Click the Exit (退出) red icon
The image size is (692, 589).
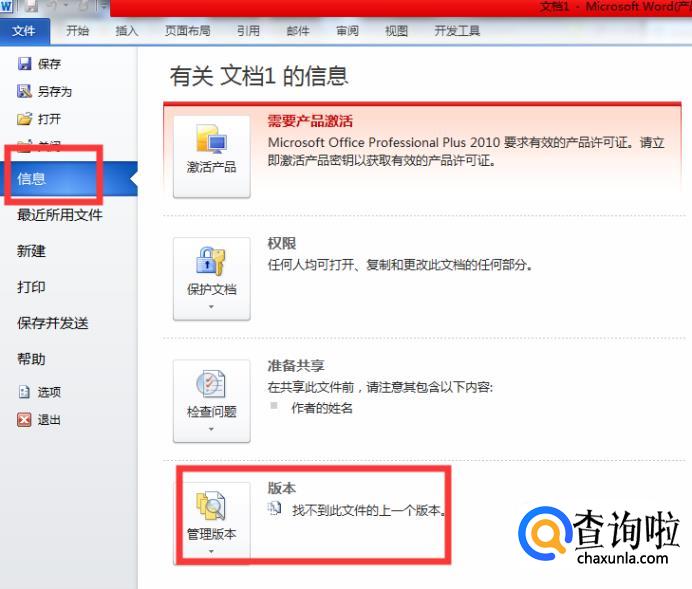[25, 420]
